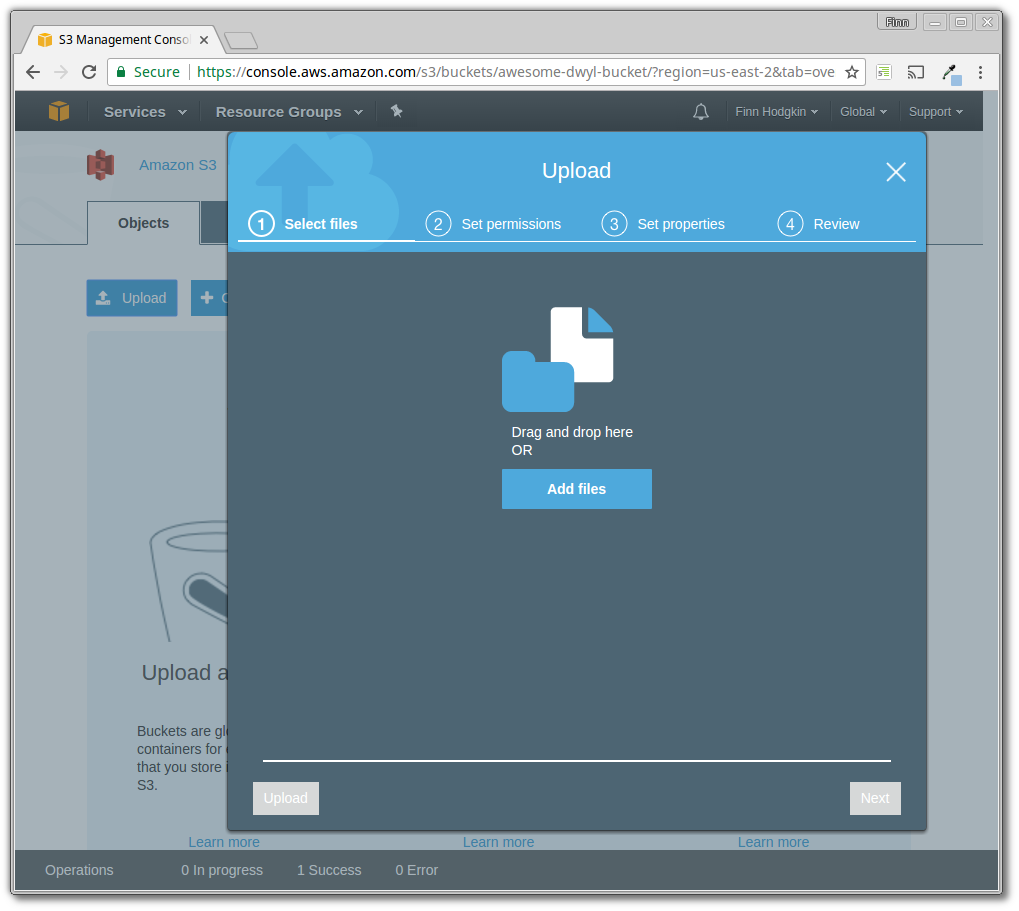Open the Finn Hodgkin account dropdown
This screenshot has height=911, width=1019.
777,112
